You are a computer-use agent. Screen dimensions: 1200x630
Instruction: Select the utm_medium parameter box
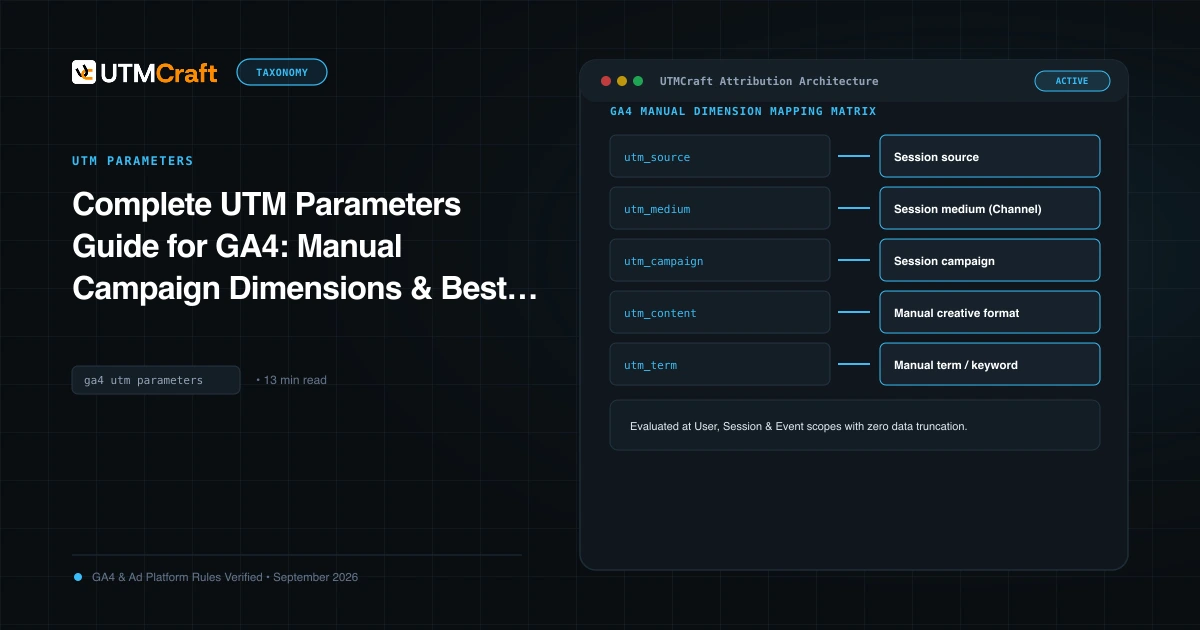[720, 209]
